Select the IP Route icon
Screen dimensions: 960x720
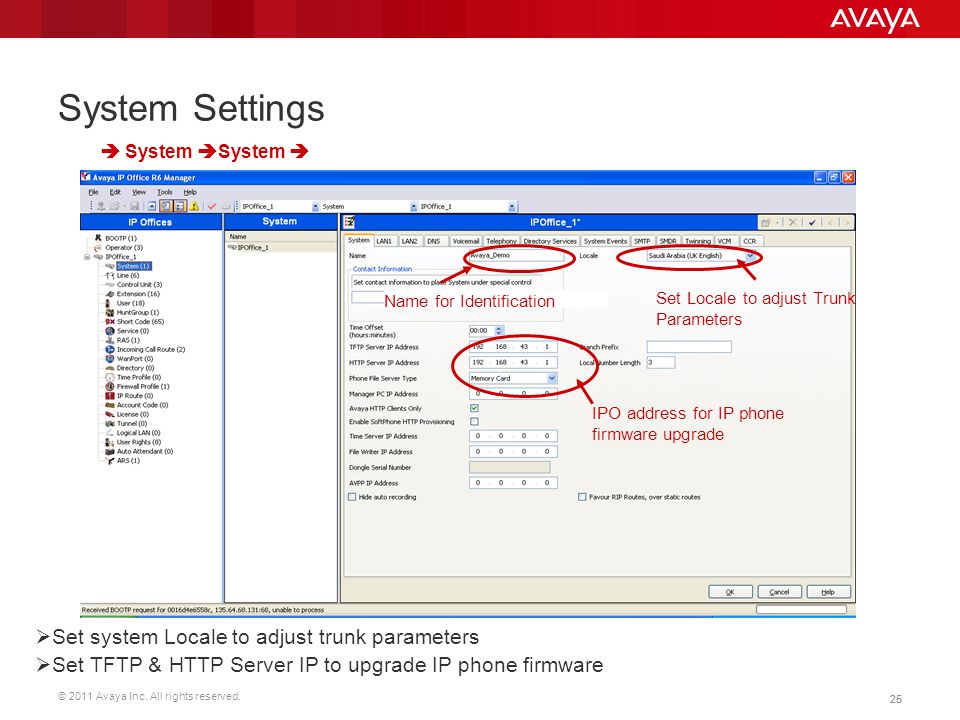click(110, 396)
